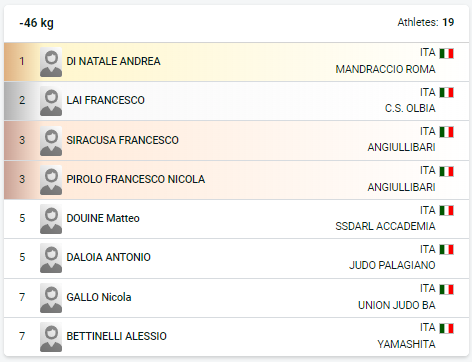Click Bettinelli Alessio's avatar icon
This screenshot has height=362, width=472.
click(51, 337)
